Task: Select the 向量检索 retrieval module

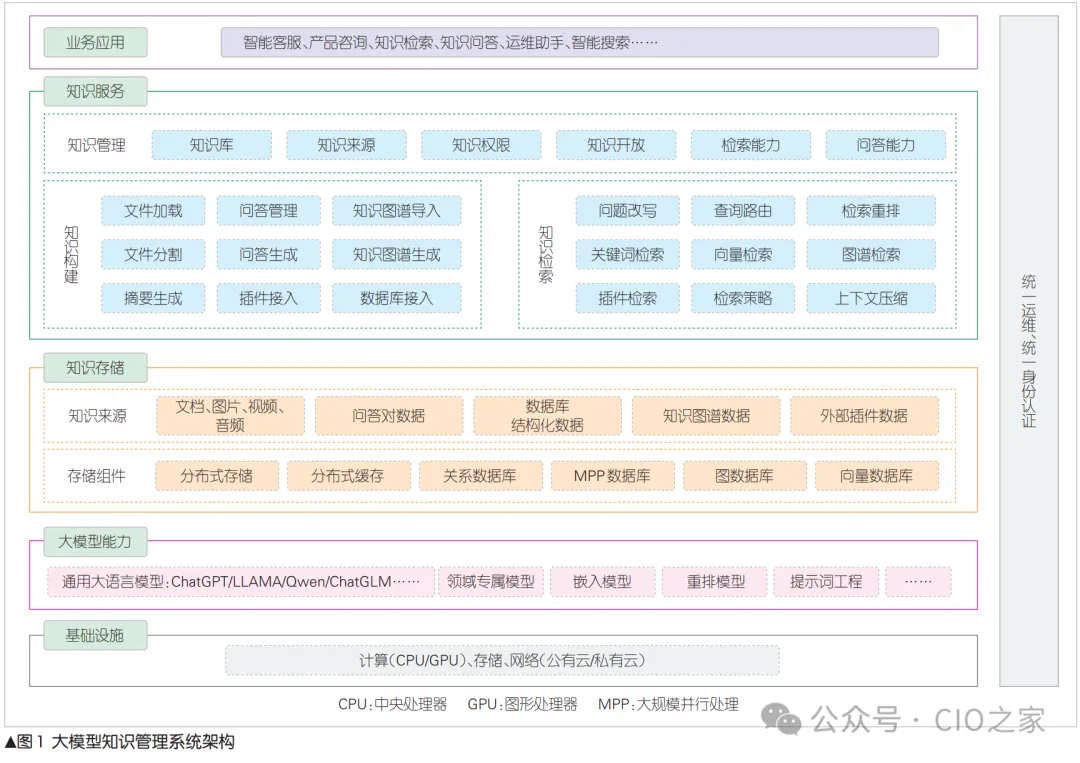Action: [x=742, y=254]
